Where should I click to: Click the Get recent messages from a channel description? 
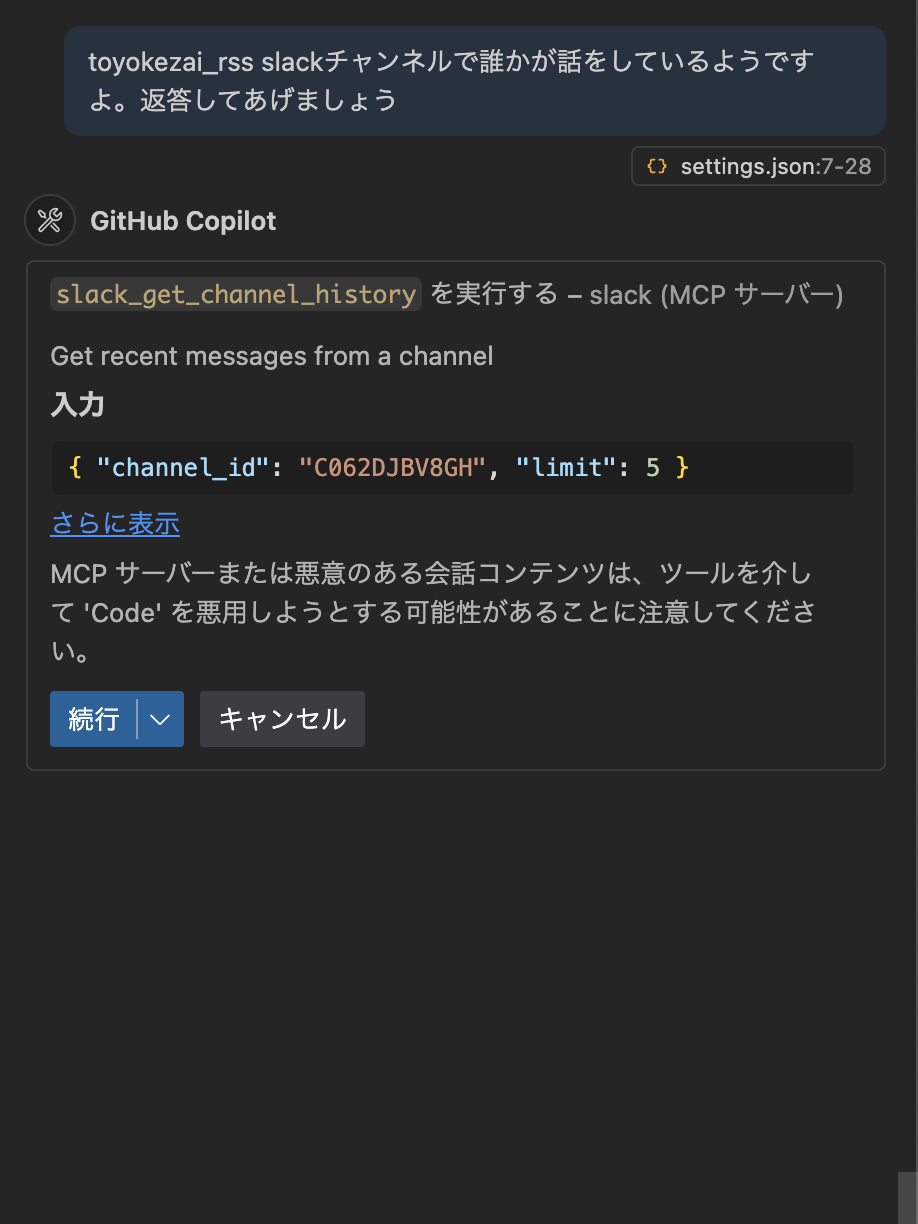point(272,356)
